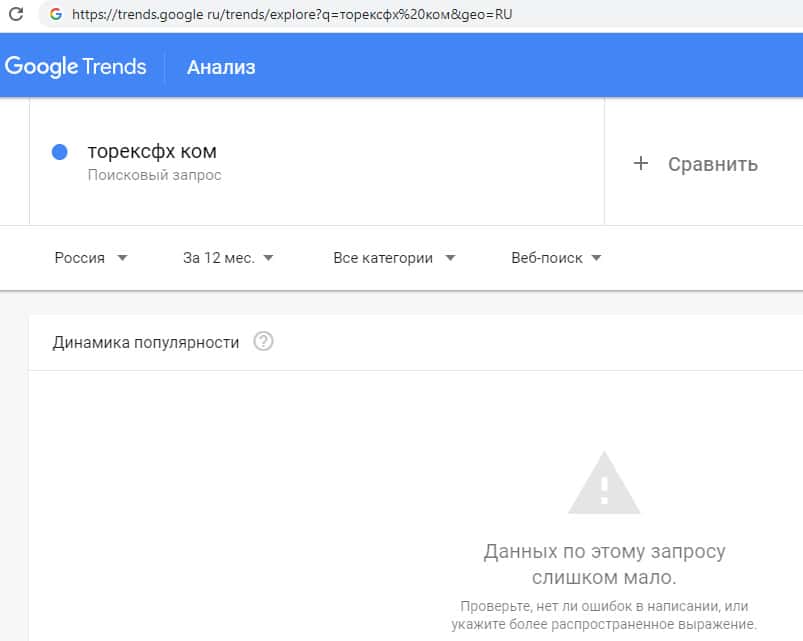
Task: Open the Все категории dropdown
Action: [x=394, y=257]
